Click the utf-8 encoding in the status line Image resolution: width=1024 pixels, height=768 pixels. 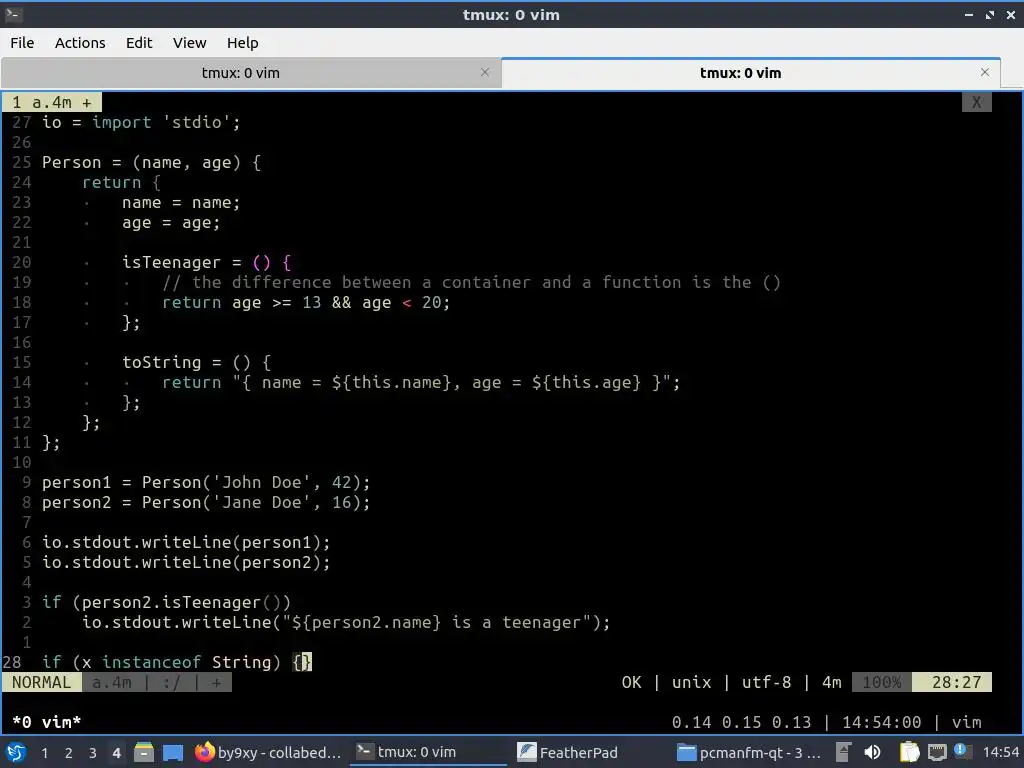[766, 682]
